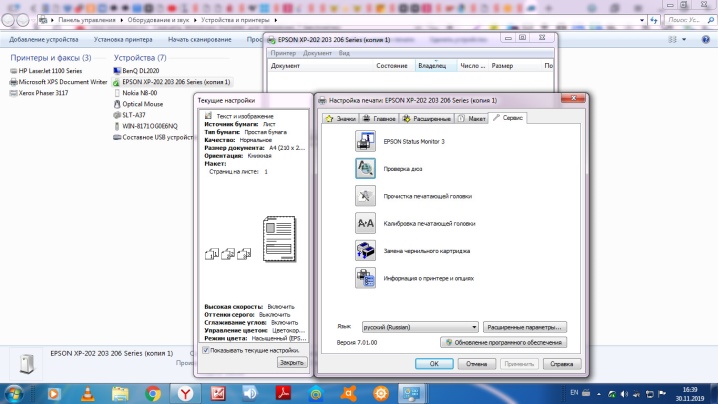Start print head cleaning (Прочистка печатающей головки) icon
718x404 pixels.
click(x=365, y=196)
